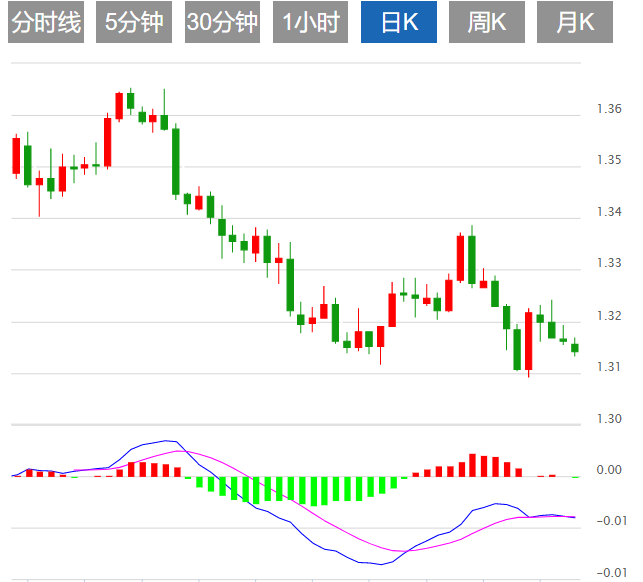Click the 1.30 price axis label
This screenshot has height=582, width=643.
pyautogui.click(x=609, y=418)
